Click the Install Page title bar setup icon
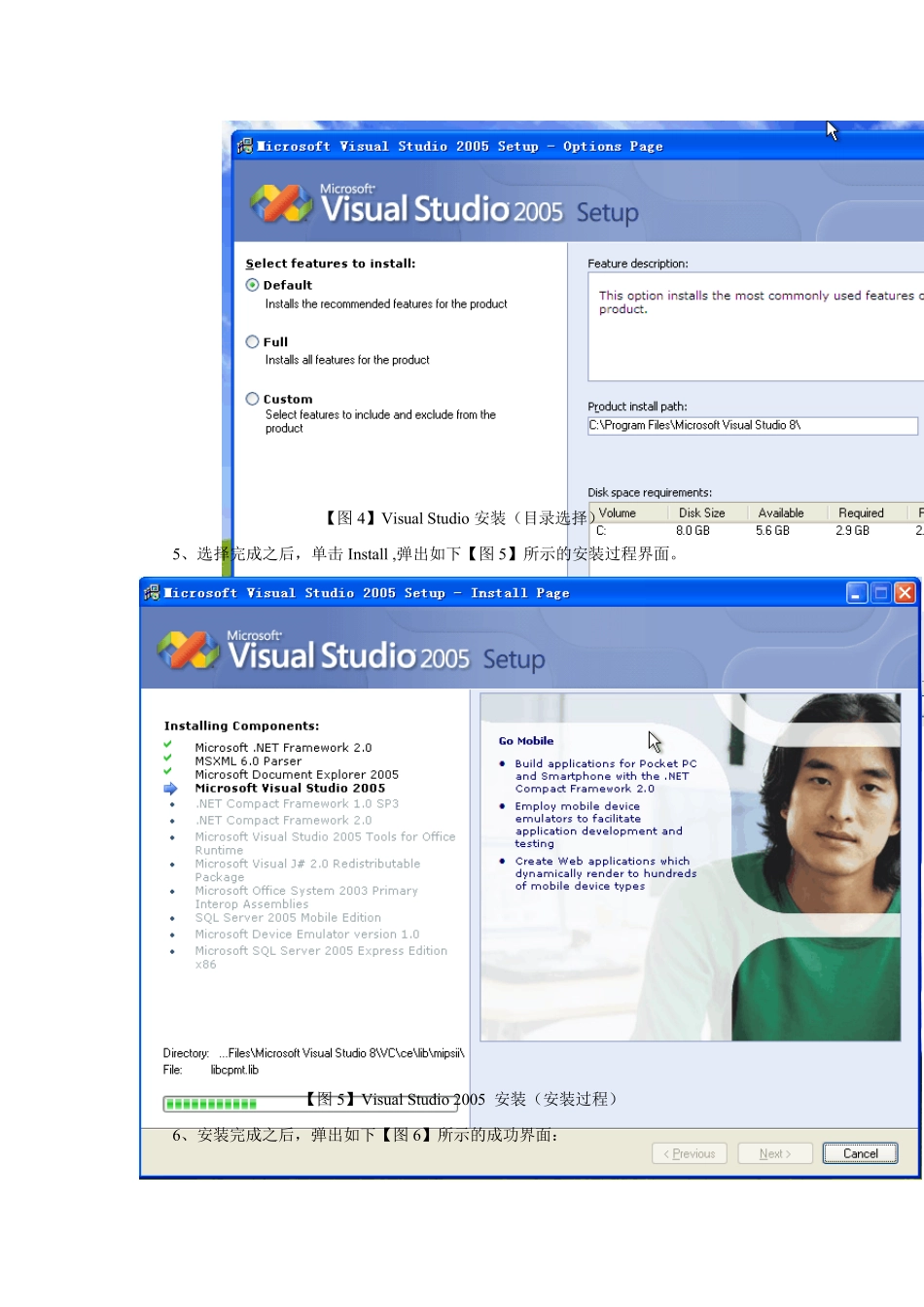The width and height of the screenshot is (924, 1307). [x=152, y=592]
